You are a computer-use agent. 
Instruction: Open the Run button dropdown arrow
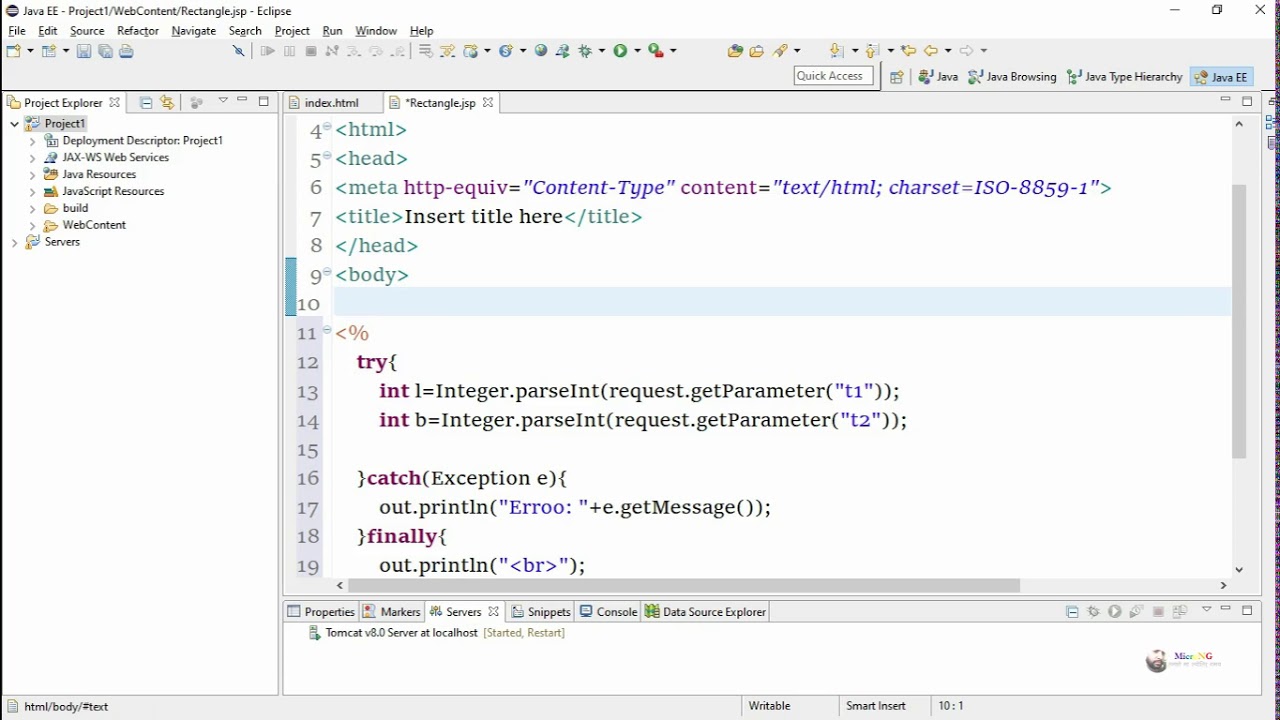tap(637, 50)
